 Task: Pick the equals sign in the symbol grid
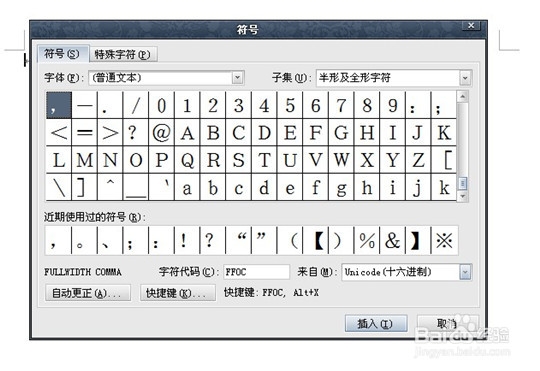85,132
